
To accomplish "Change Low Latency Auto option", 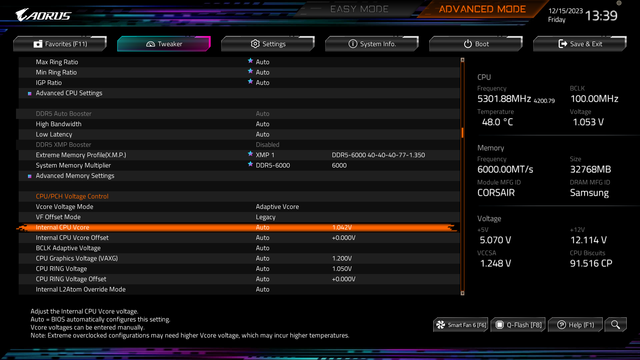I will [x=262, y=134].
